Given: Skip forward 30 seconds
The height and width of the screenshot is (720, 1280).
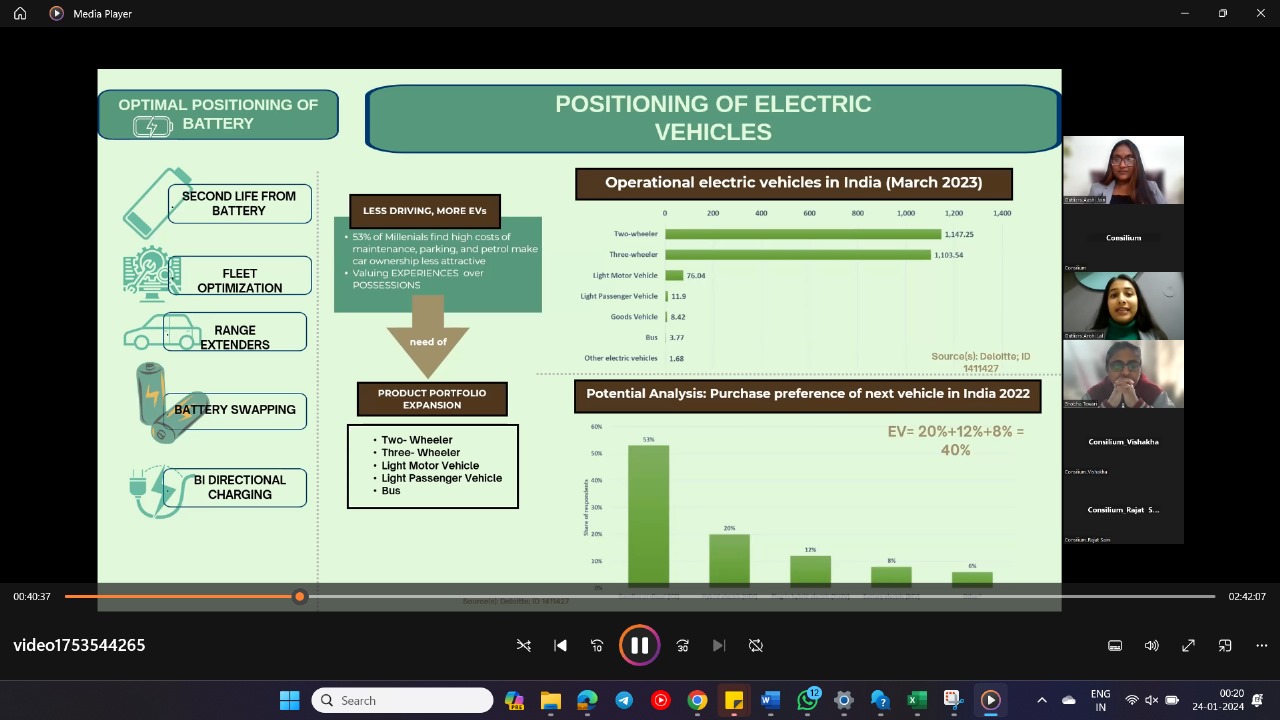Looking at the screenshot, I should click(682, 646).
